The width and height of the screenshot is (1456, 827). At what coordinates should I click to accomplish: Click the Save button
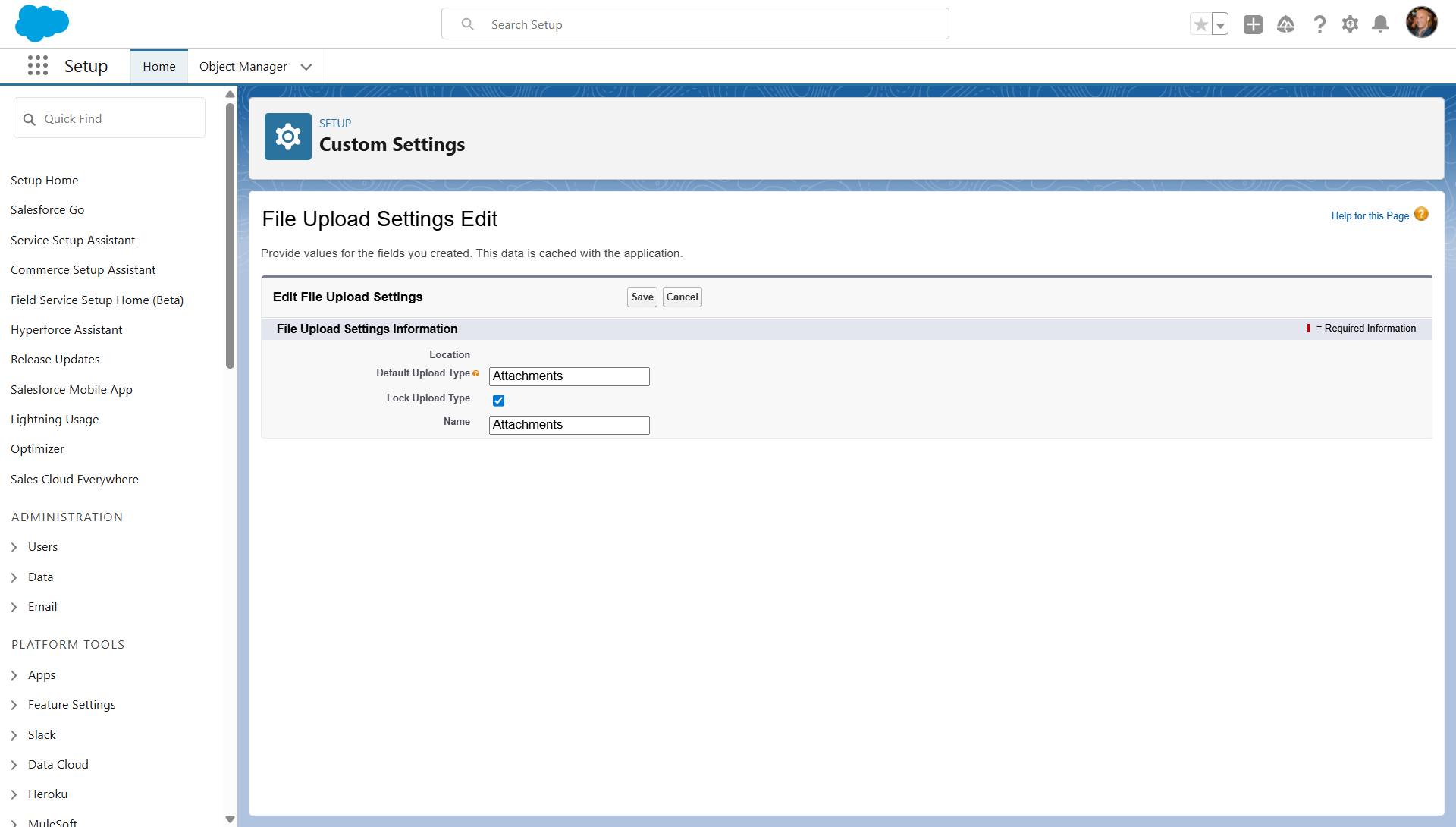(x=642, y=297)
